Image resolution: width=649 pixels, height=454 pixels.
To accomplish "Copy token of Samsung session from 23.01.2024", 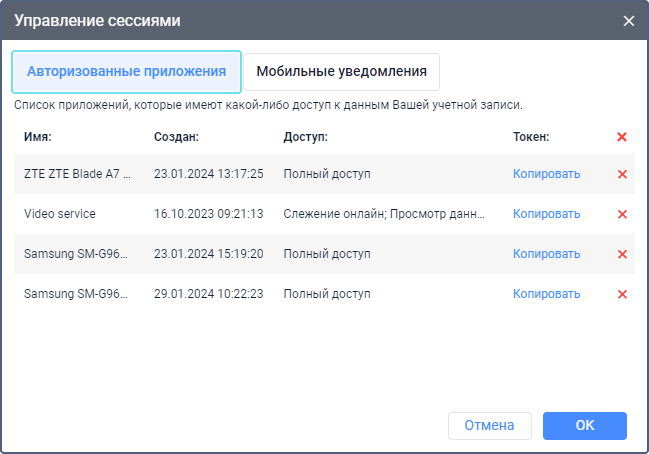I will 546,254.
